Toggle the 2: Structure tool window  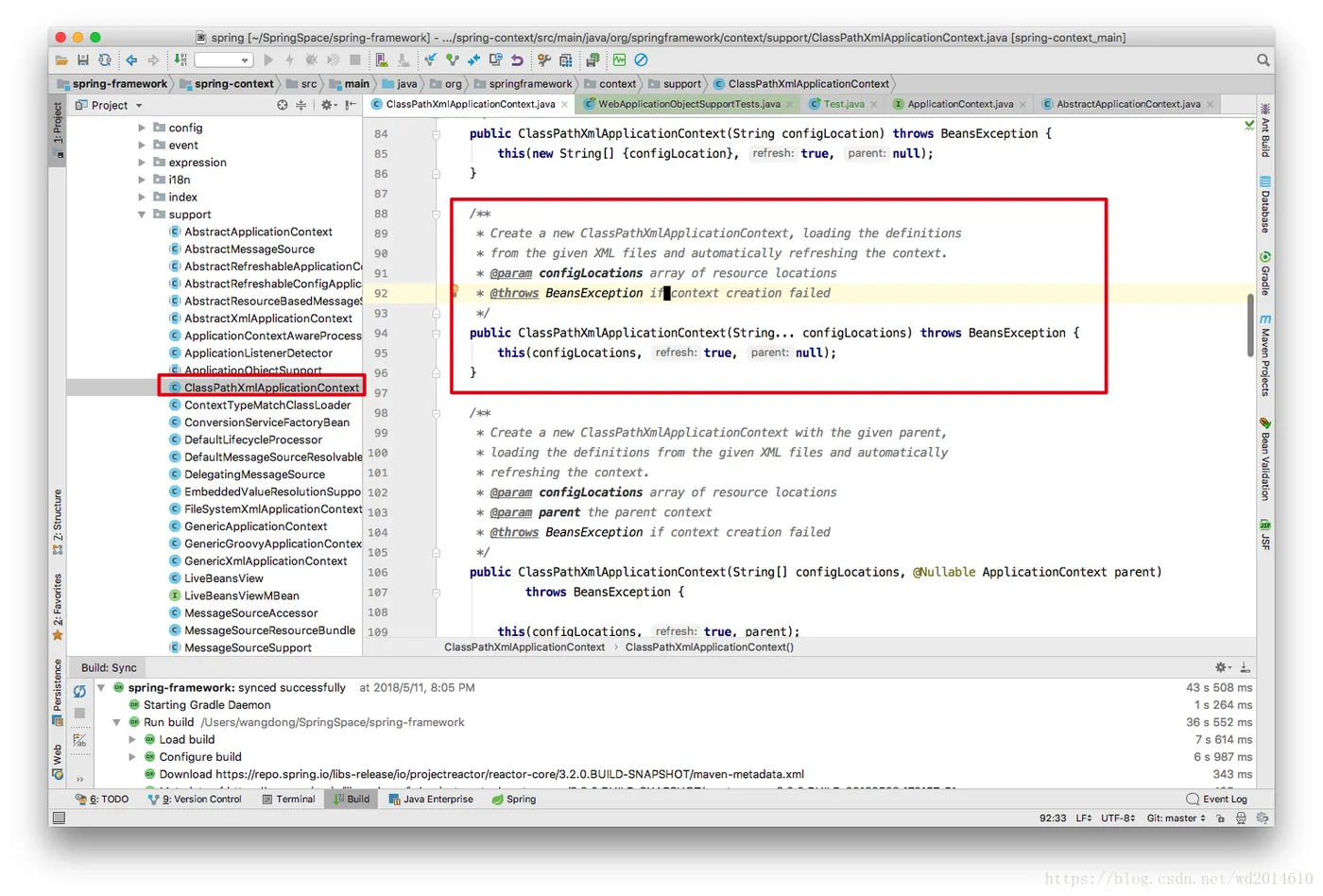[x=58, y=522]
